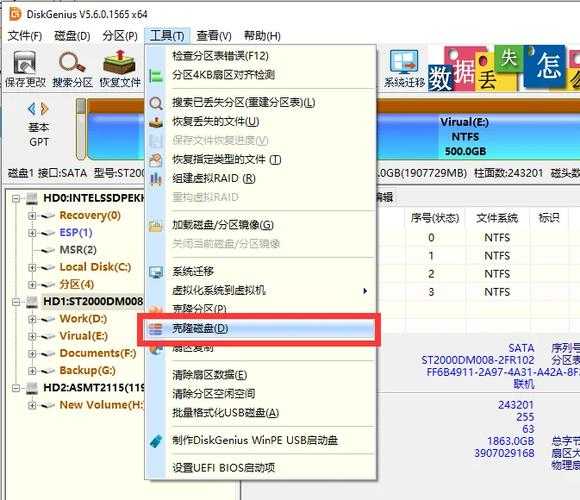Collapse the HD0 disk tree node
Screen dimensions: 580x500
click(x=16, y=199)
